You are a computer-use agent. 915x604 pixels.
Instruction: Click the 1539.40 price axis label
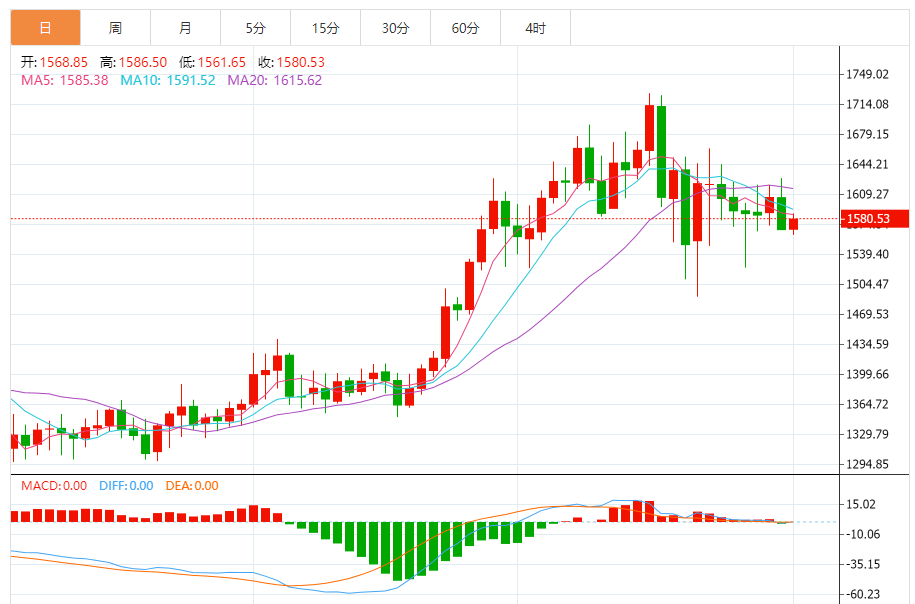[868, 254]
